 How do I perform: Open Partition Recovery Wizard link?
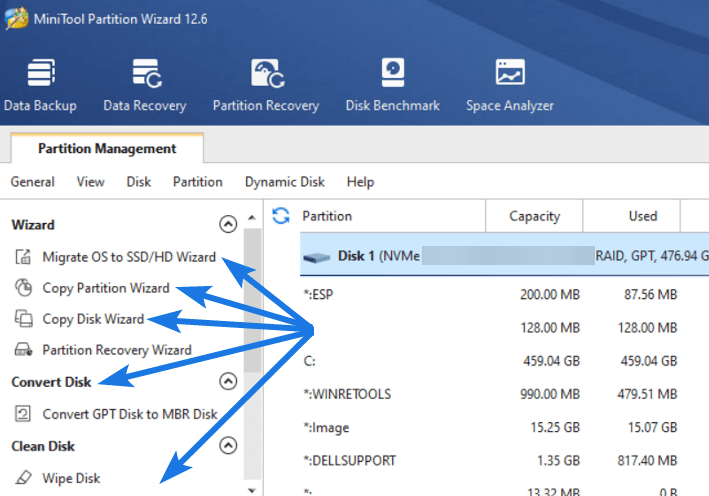[117, 350]
